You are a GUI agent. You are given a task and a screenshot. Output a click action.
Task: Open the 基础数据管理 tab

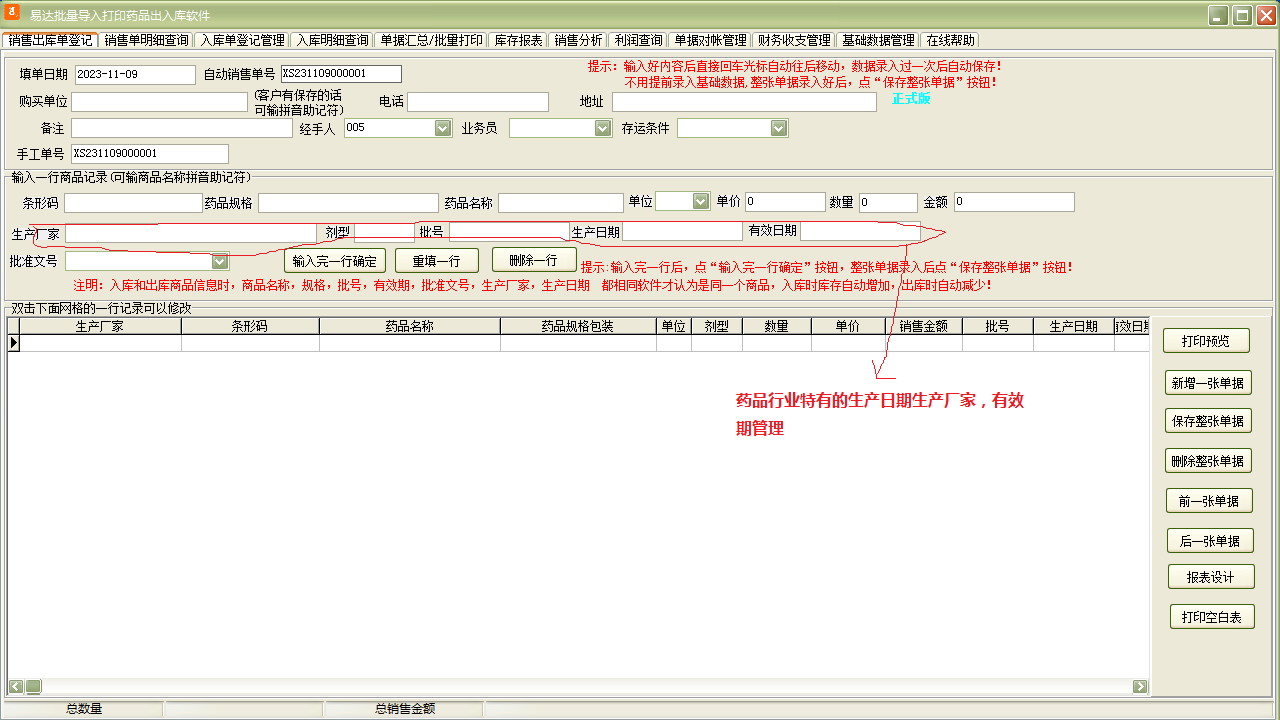pos(878,40)
